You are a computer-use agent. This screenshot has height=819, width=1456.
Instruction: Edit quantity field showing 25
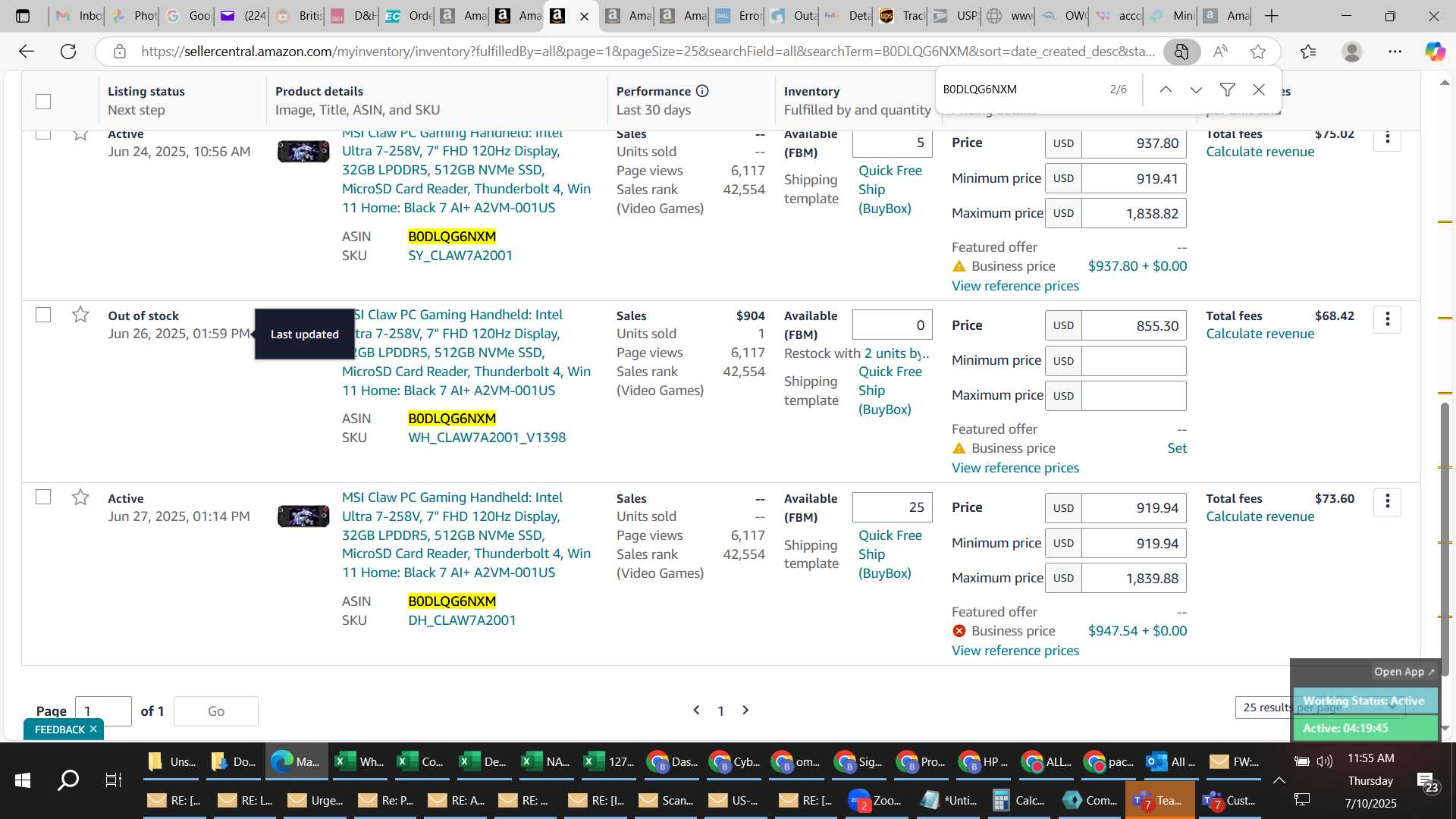892,507
